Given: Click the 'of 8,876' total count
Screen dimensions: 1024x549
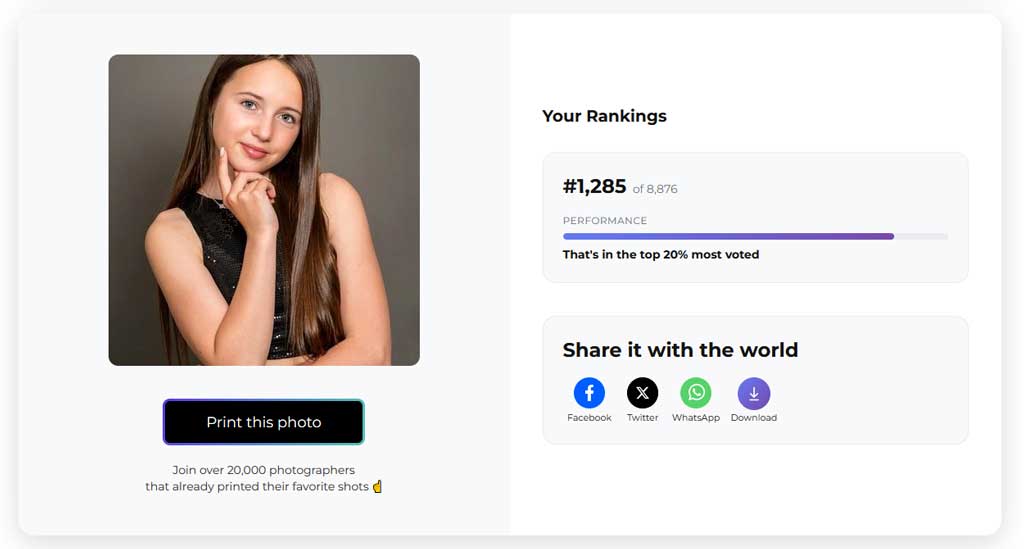Looking at the screenshot, I should pos(655,189).
